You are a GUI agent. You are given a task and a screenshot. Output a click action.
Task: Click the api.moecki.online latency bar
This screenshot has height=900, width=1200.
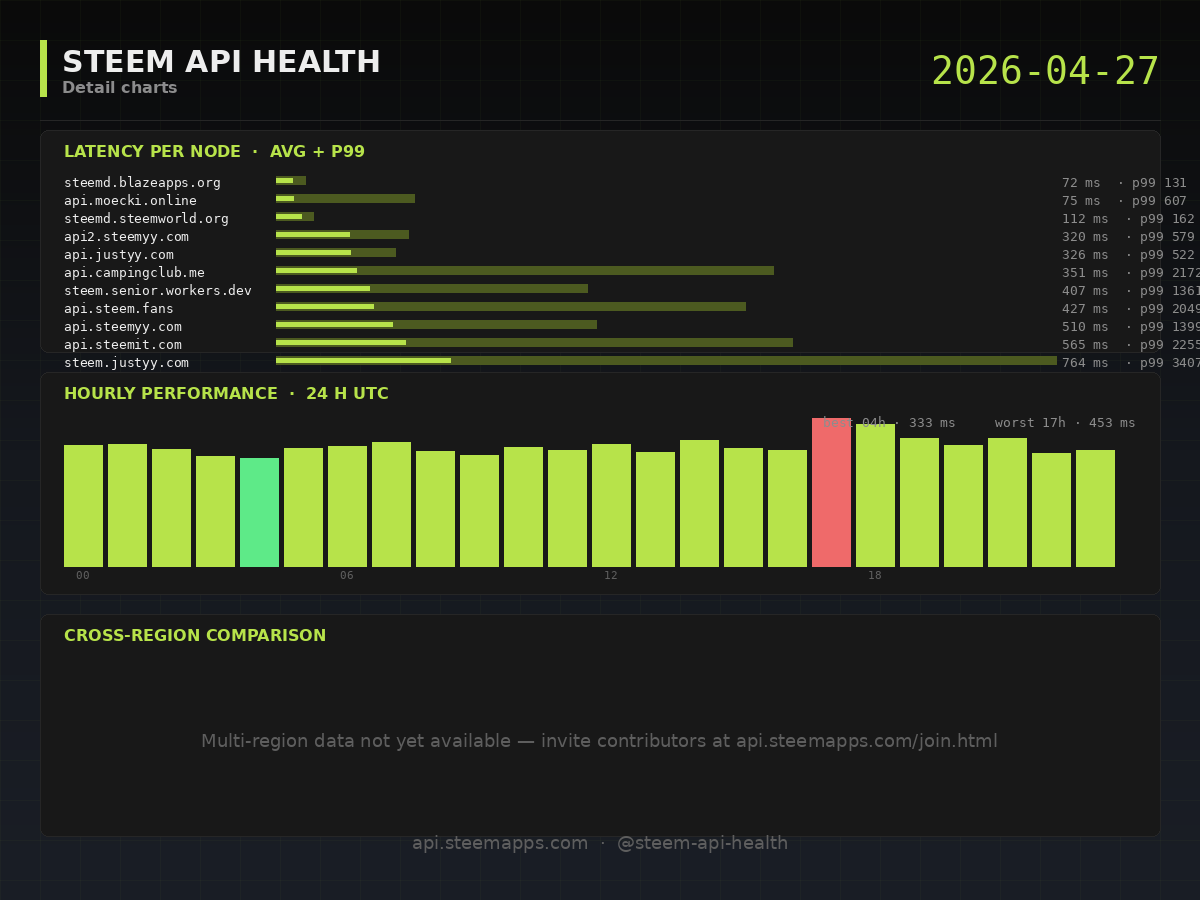345,199
